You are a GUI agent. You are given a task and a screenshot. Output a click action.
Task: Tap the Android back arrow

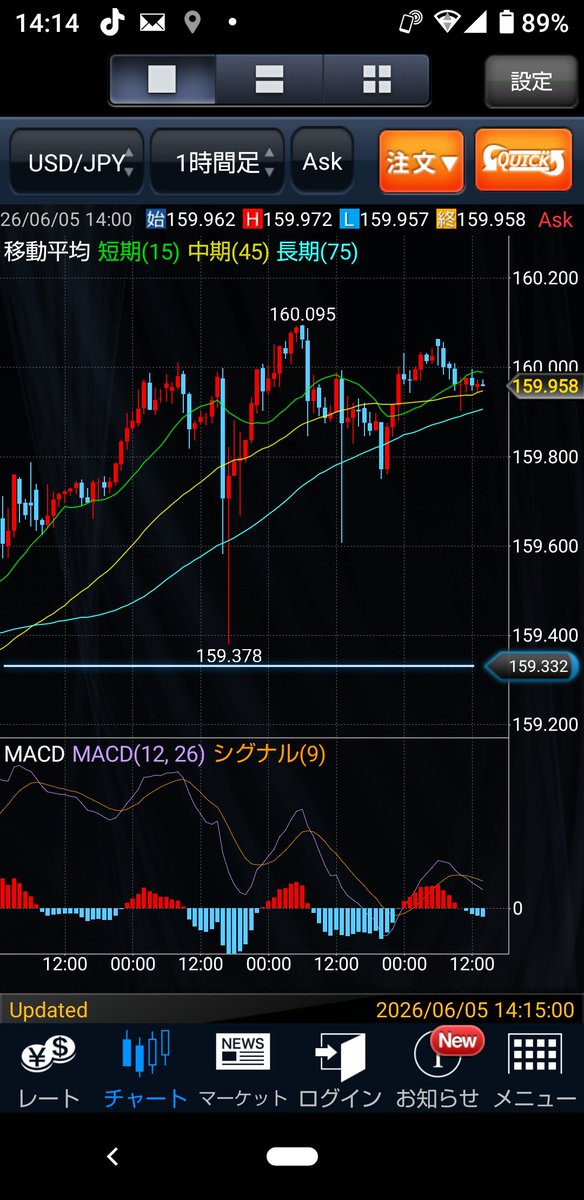coord(112,1156)
